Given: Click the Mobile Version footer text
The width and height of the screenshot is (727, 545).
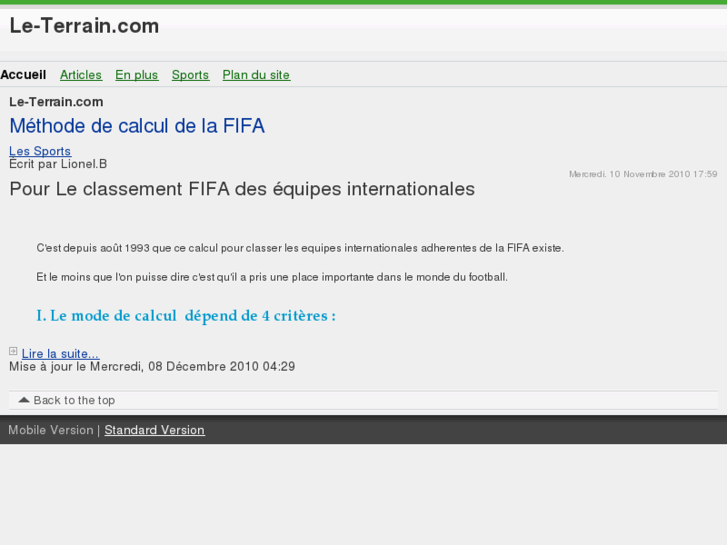Looking at the screenshot, I should pos(51,430).
